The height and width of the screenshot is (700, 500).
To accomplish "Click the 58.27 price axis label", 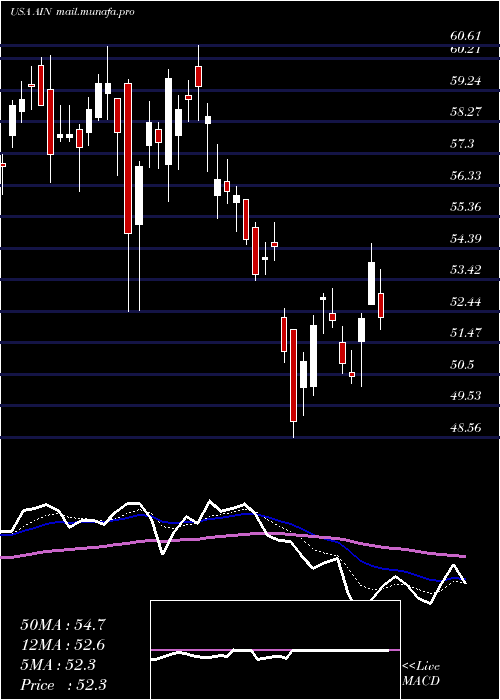I will 466,112.
